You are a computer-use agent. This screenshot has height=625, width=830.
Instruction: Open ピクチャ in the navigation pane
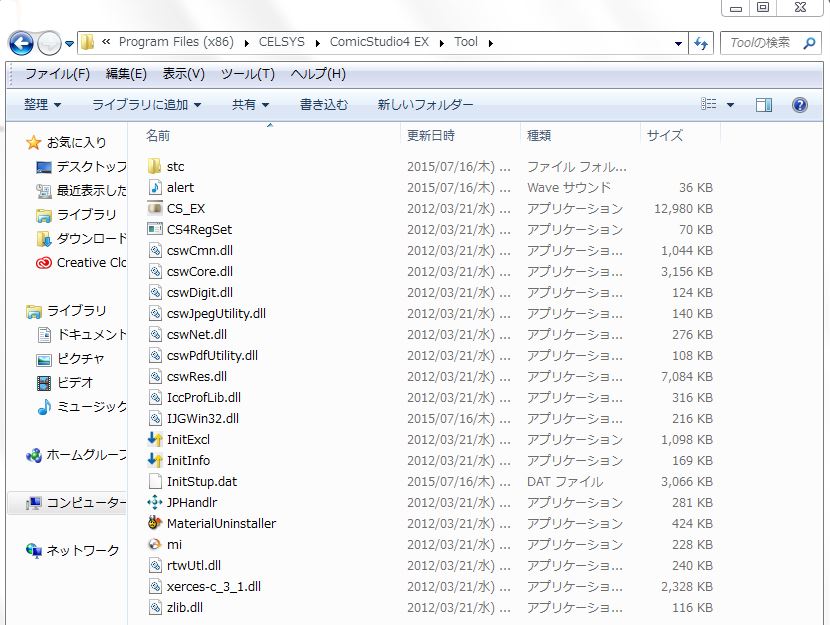pyautogui.click(x=80, y=359)
